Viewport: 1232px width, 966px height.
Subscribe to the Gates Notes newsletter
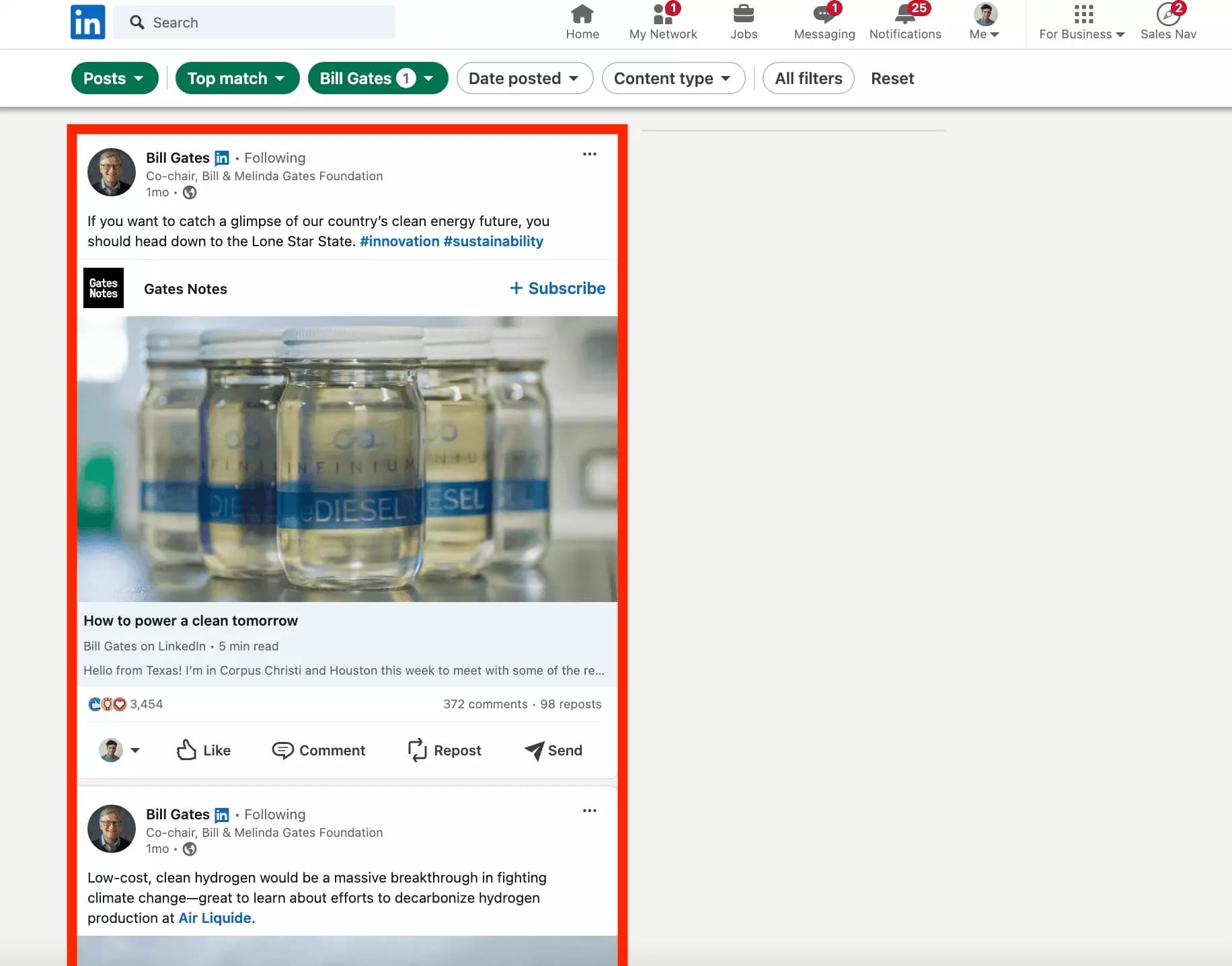tap(557, 288)
